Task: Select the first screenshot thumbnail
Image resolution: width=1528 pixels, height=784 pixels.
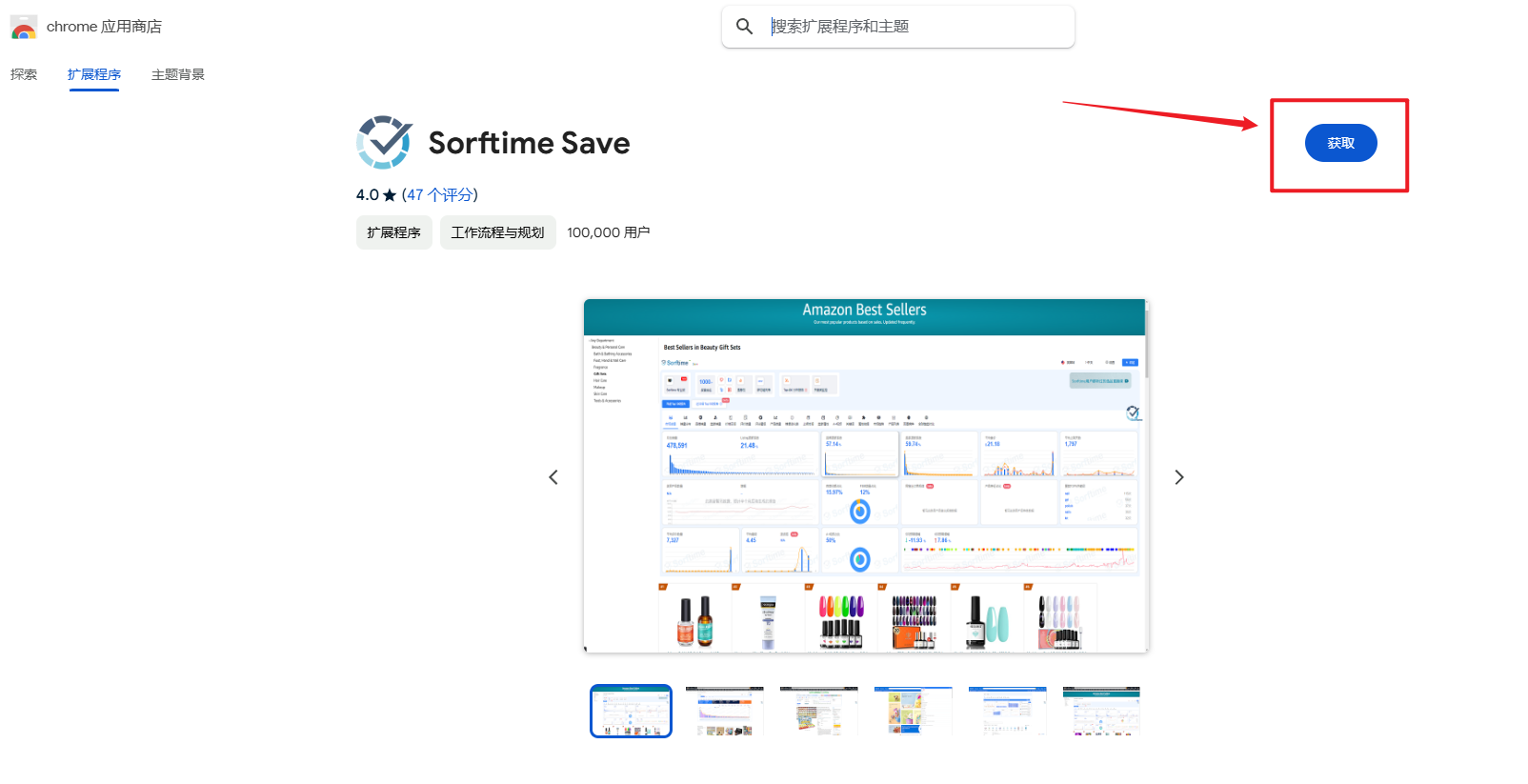Action: pos(631,711)
